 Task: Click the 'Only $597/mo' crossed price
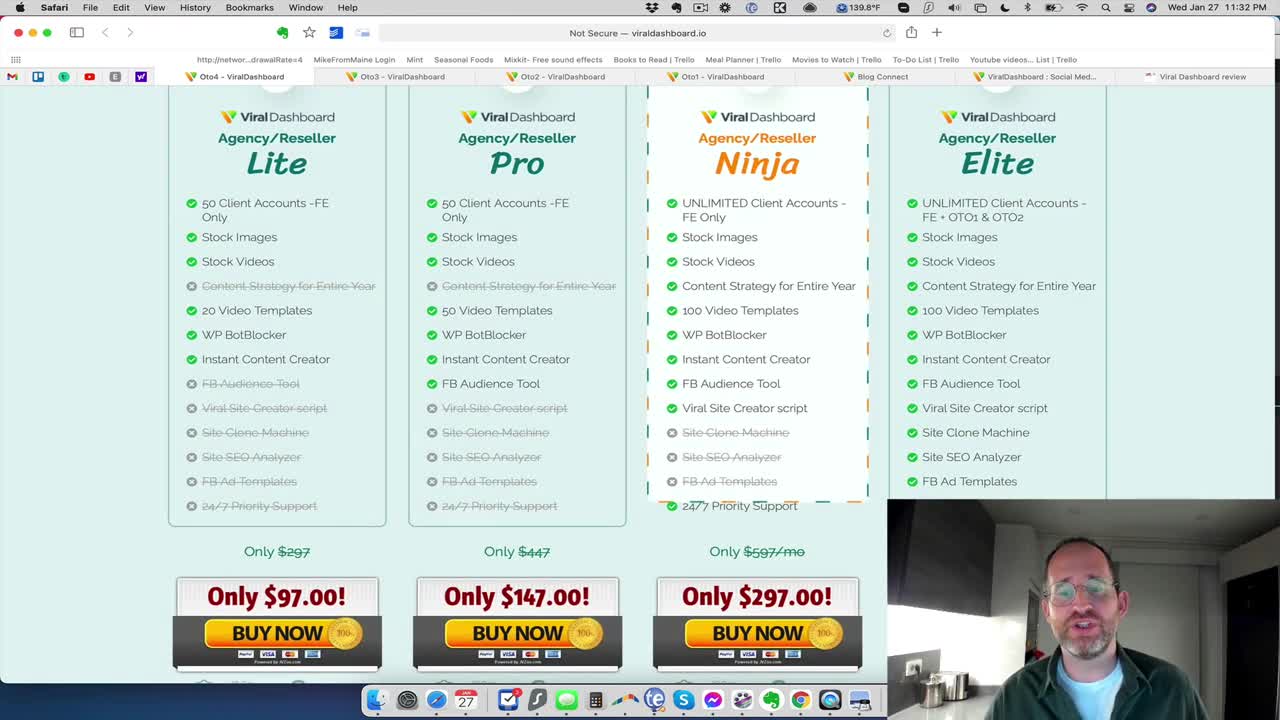pyautogui.click(x=757, y=551)
